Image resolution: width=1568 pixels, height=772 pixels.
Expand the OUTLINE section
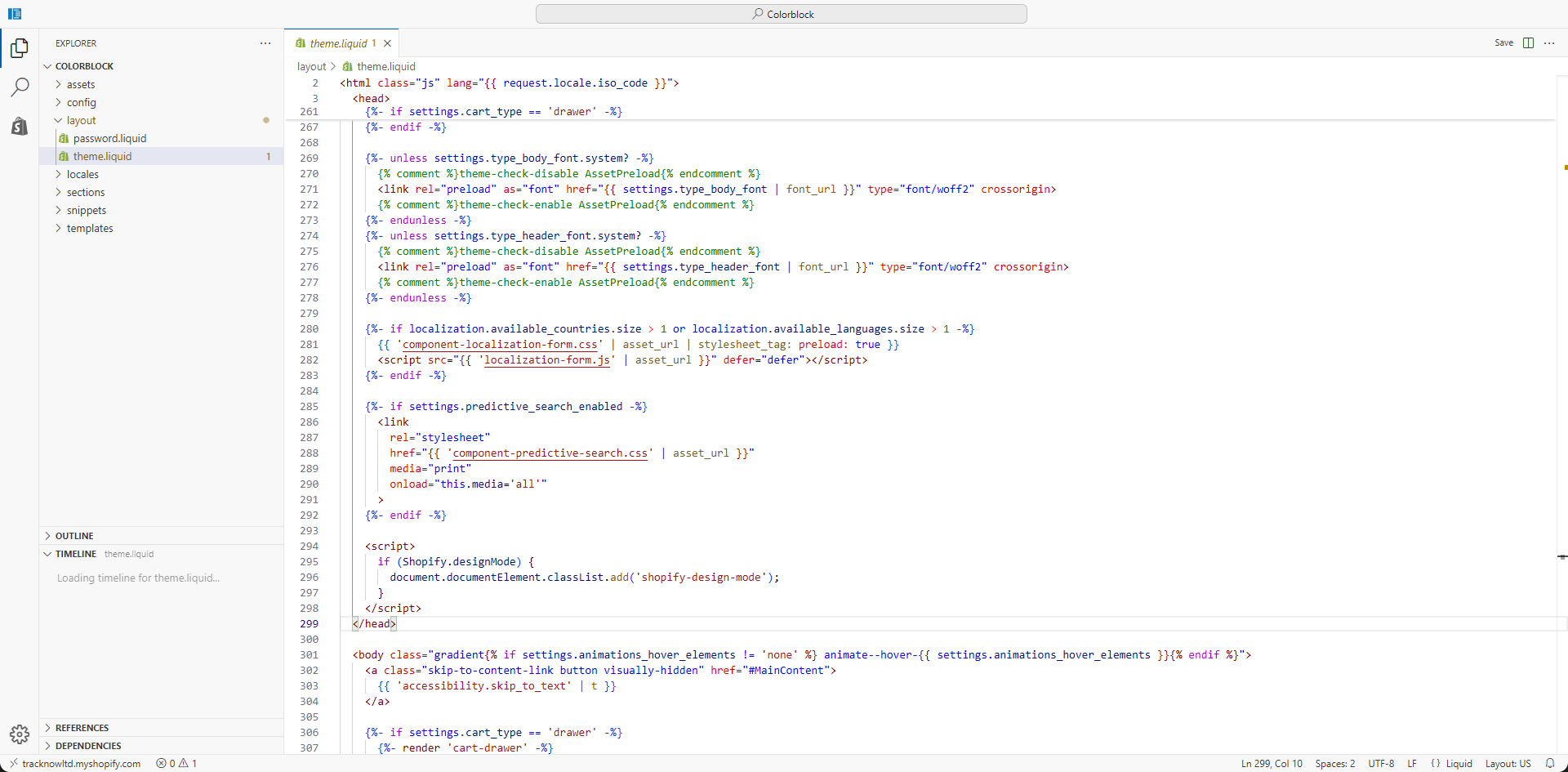click(x=73, y=536)
